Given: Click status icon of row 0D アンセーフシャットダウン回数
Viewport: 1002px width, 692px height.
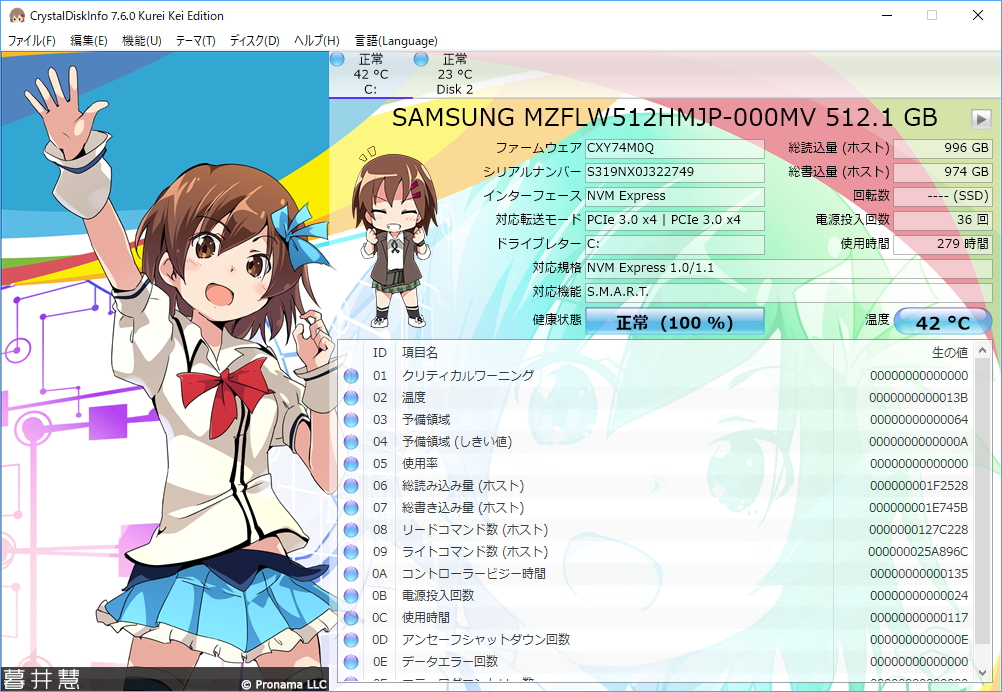Looking at the screenshot, I should pos(351,640).
